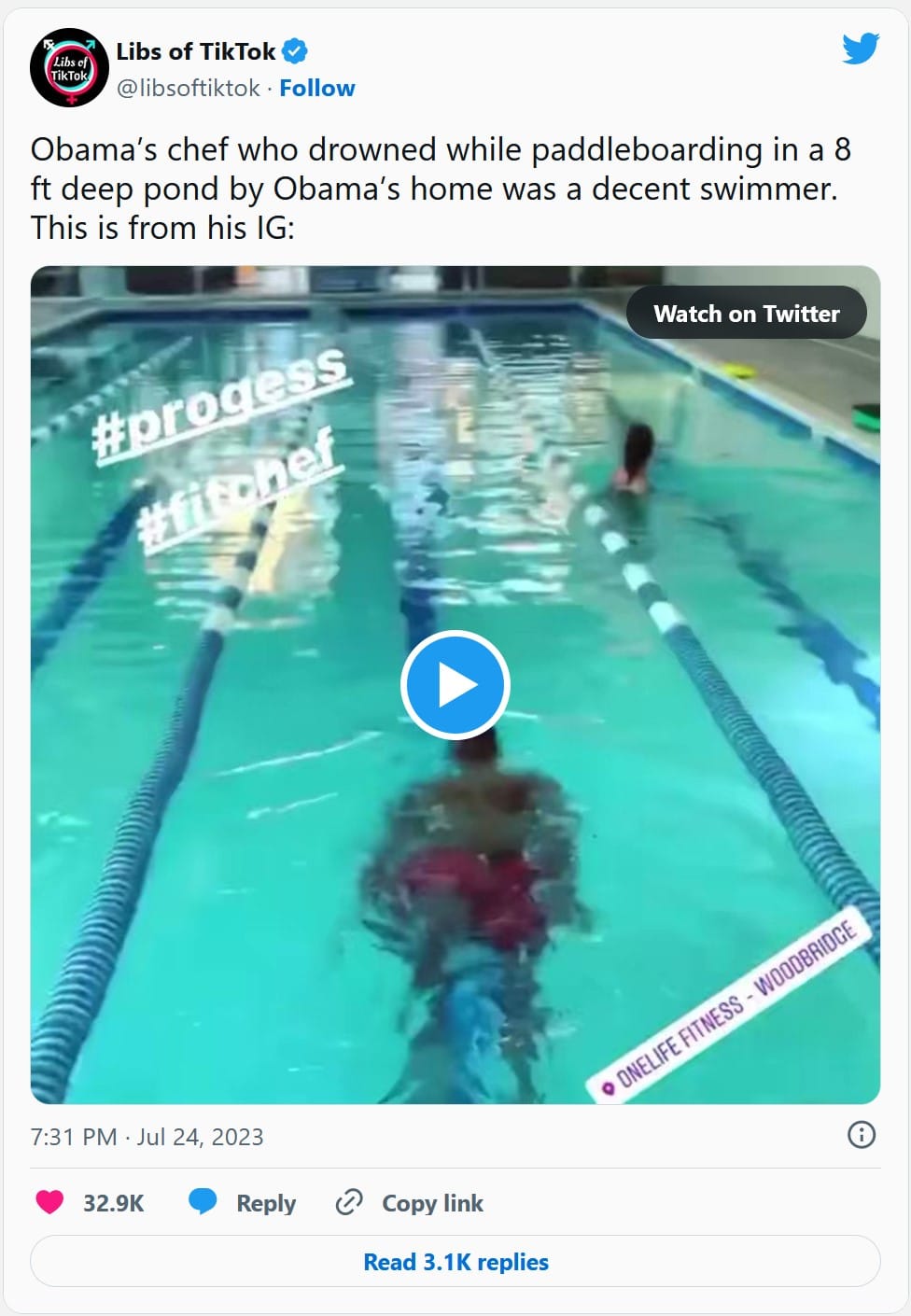
Task: Open the Twitter bird logo
Action: 861,49
